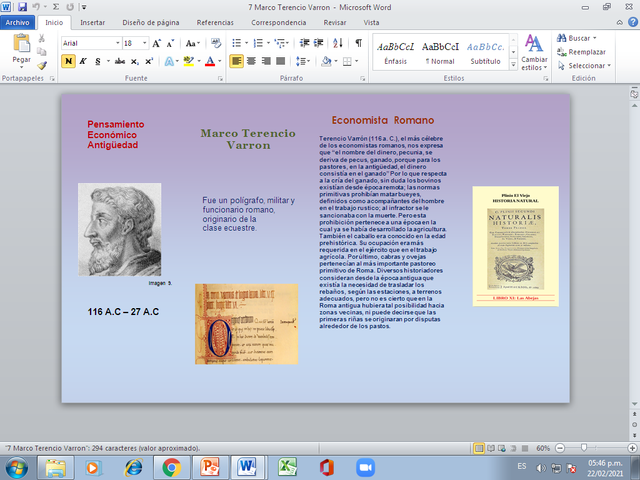Viewport: 640px width, 480px height.
Task: Toggle draft view in status bar
Action: click(525, 448)
